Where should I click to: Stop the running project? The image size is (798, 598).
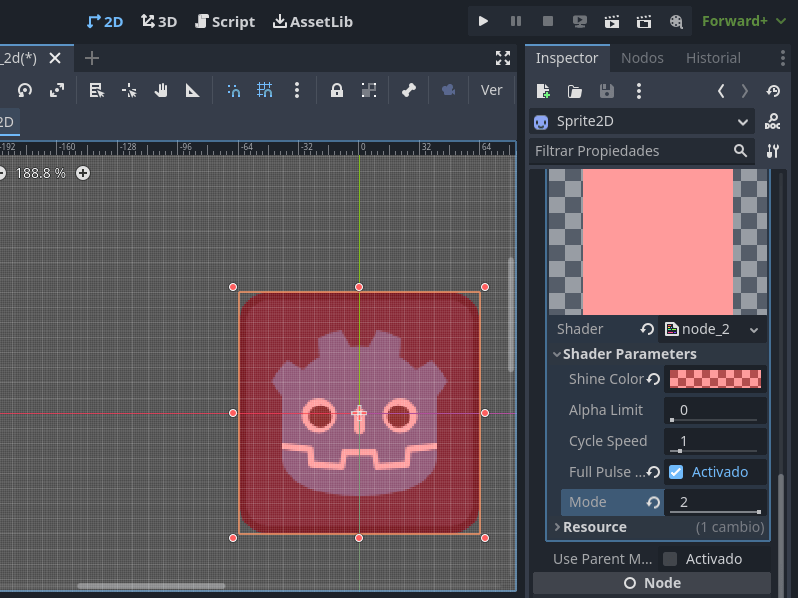[548, 21]
